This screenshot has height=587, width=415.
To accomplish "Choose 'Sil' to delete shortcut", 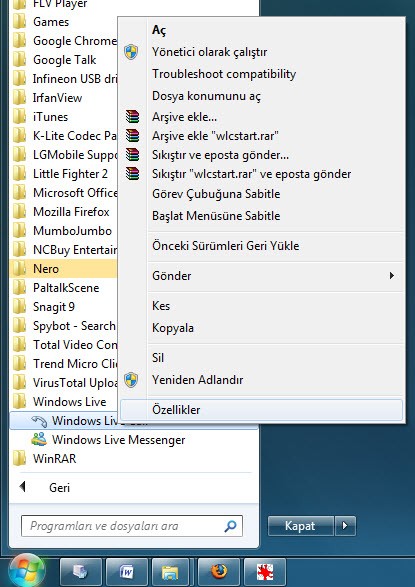I will [262, 358].
